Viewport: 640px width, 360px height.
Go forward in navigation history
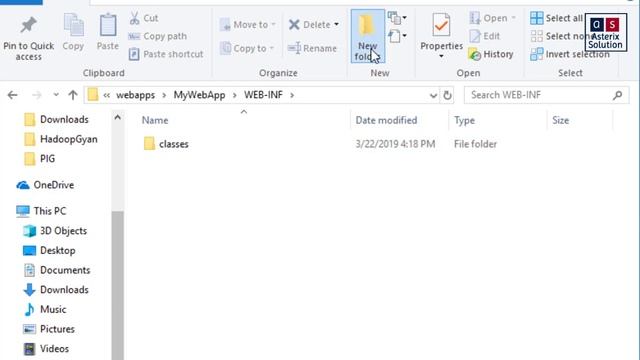pos(37,95)
